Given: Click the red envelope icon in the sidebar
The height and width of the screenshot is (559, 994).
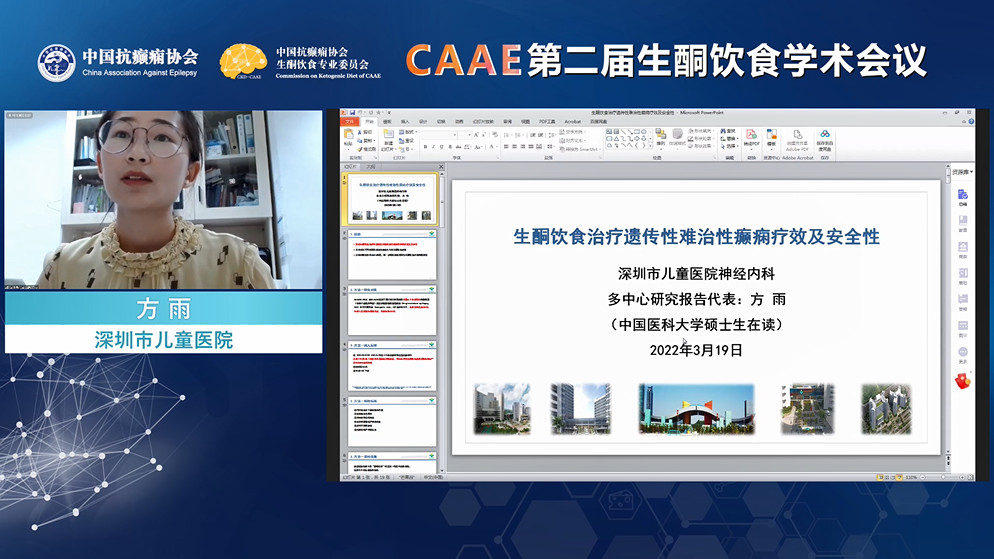Looking at the screenshot, I should [963, 381].
